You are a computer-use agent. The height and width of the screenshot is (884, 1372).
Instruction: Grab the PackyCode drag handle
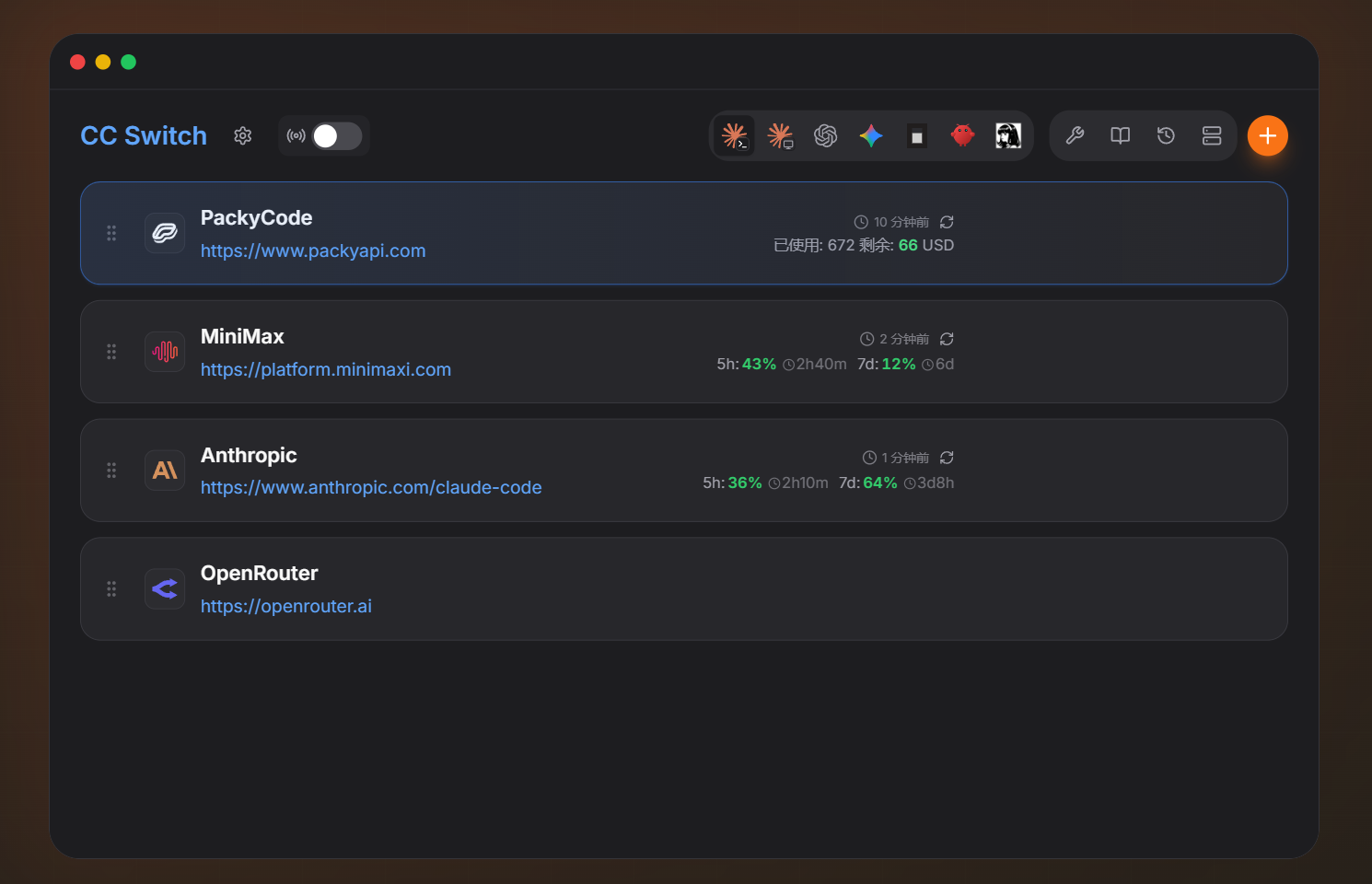pos(111,233)
